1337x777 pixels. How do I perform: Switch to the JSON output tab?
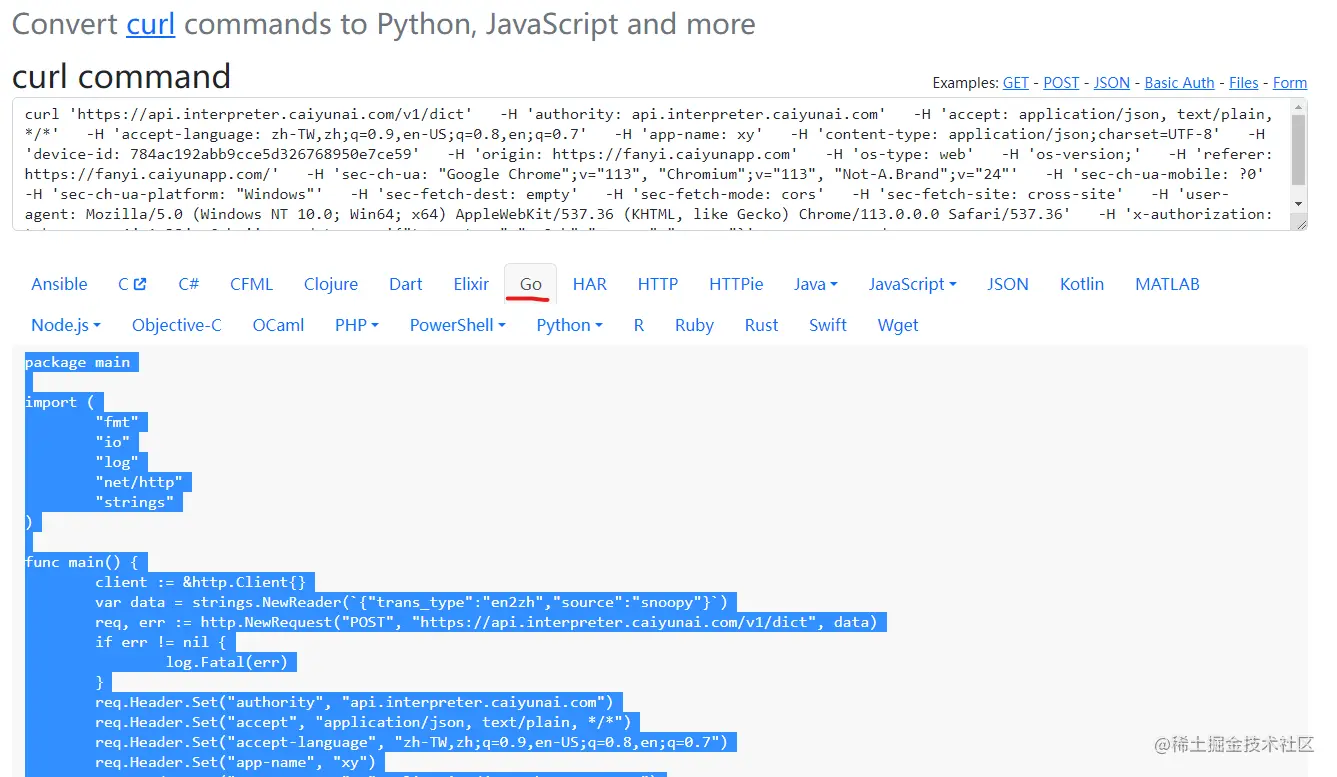1008,284
